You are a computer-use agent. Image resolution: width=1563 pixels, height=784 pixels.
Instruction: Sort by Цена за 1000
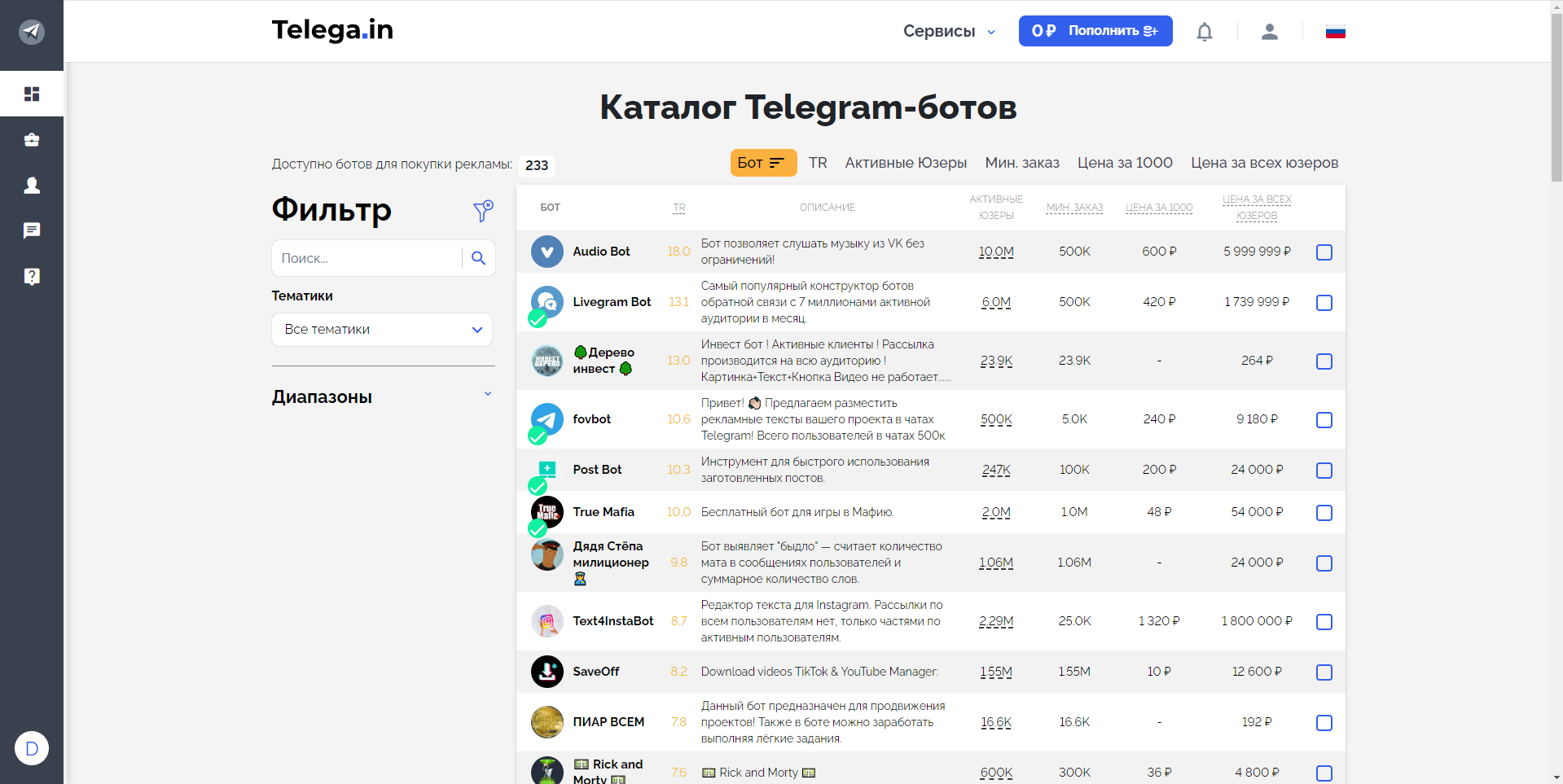1125,163
